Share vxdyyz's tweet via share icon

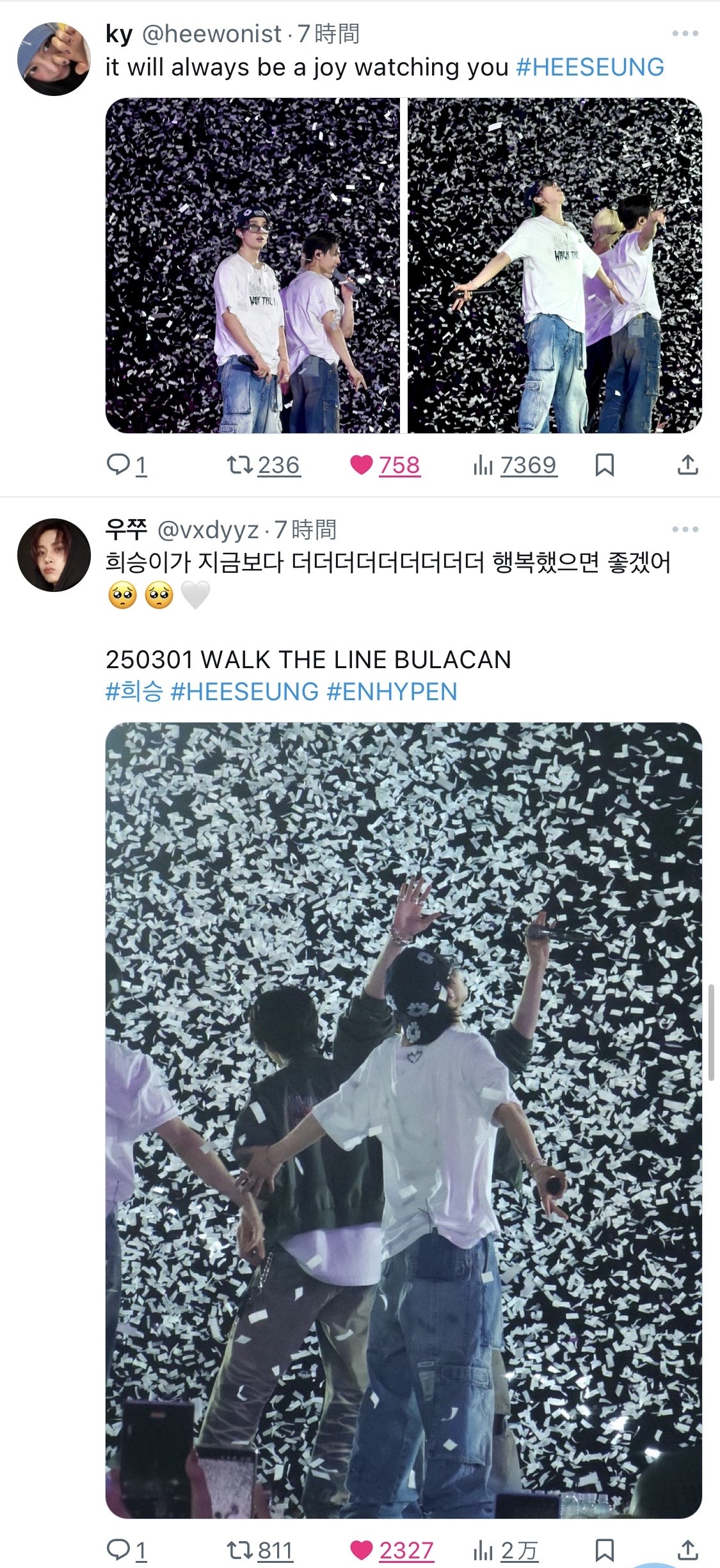tap(687, 1550)
